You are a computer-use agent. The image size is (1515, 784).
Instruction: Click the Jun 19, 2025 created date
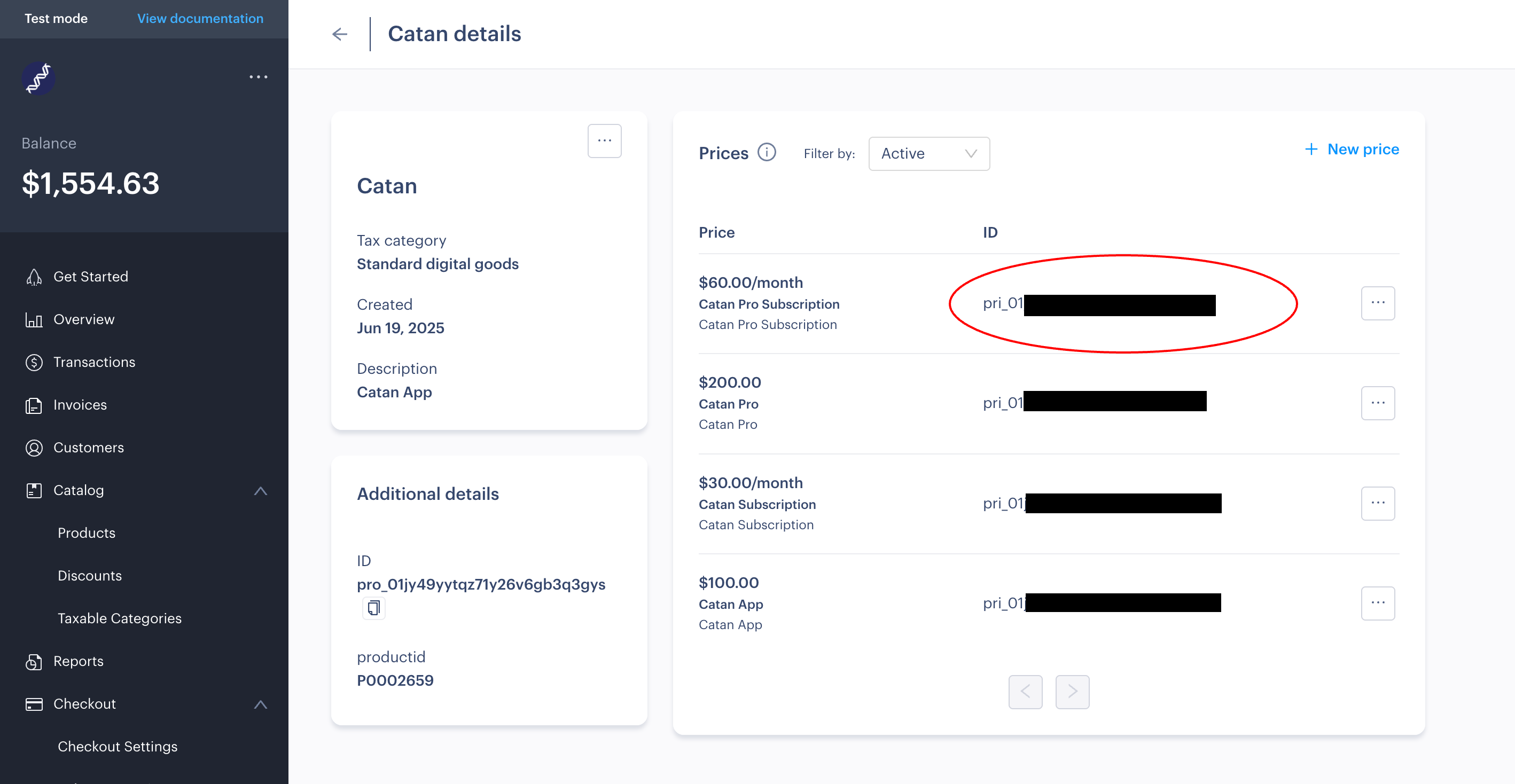(x=401, y=328)
